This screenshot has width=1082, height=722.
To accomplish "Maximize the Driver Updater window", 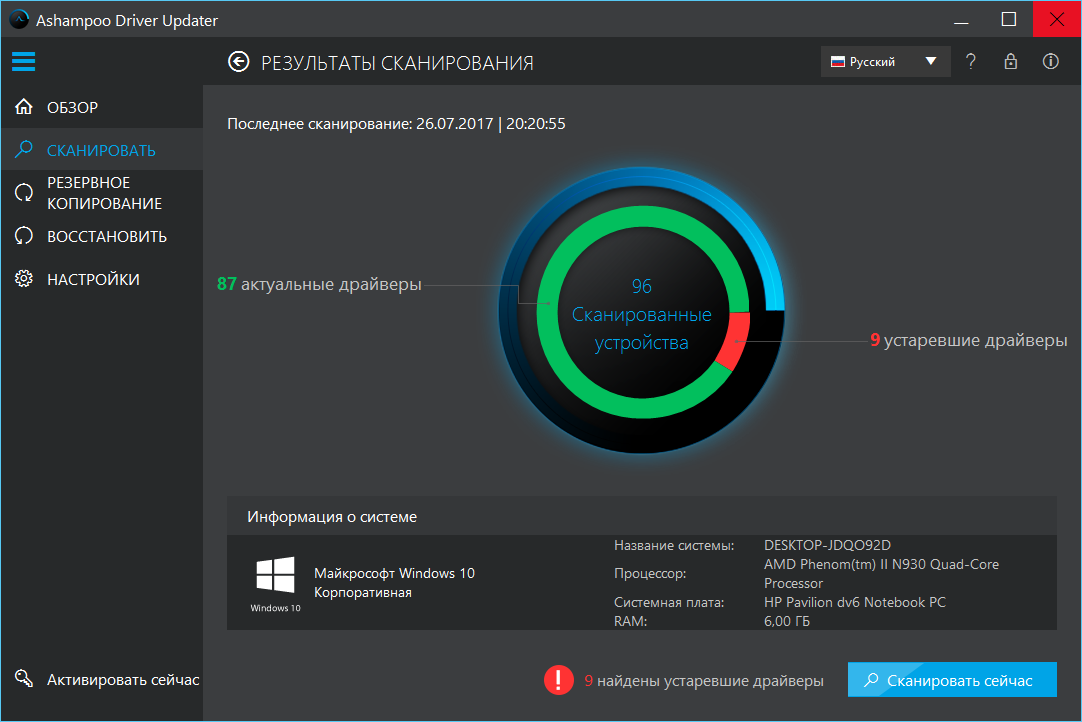I will click(x=1009, y=19).
